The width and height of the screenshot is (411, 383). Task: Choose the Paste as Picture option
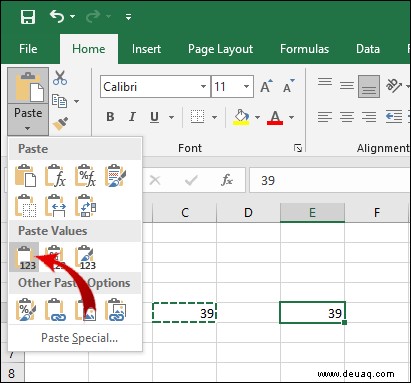pos(85,309)
